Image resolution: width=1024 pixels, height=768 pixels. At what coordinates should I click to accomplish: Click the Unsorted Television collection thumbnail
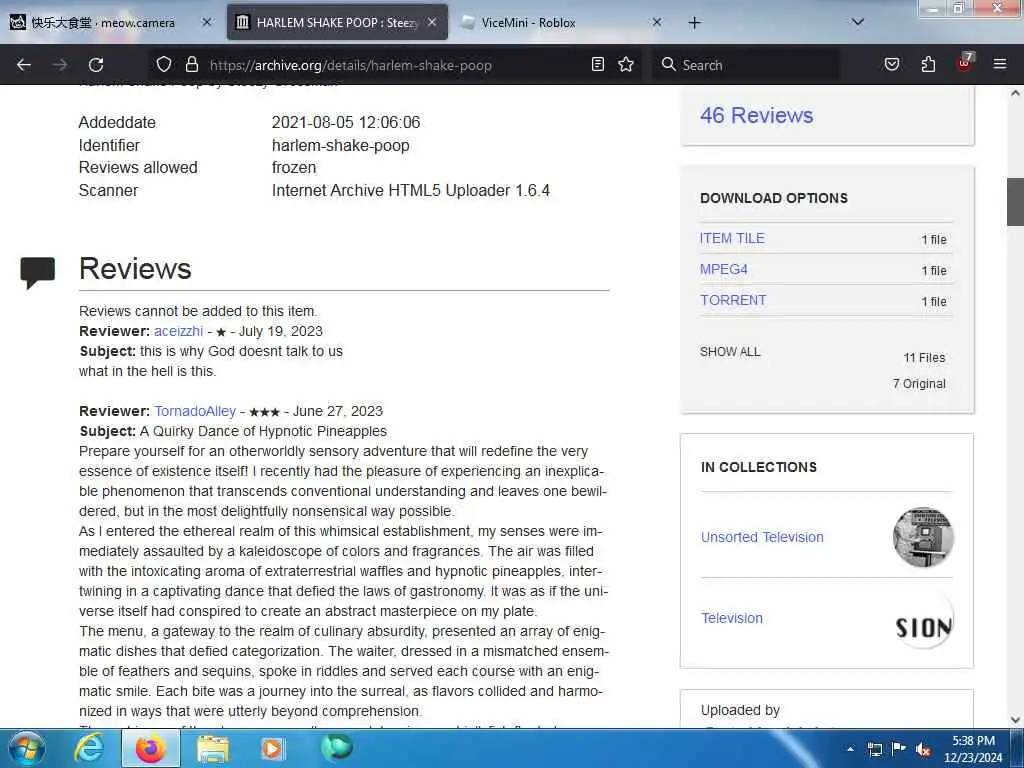pyautogui.click(x=923, y=537)
